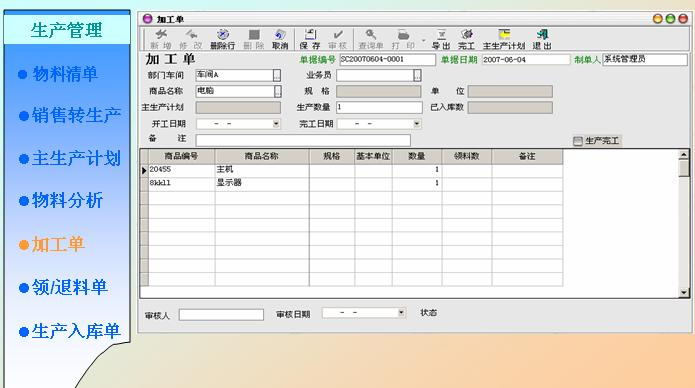Click the 取消 (cancel) toolbar icon
This screenshot has height=388, width=695.
pos(280,39)
